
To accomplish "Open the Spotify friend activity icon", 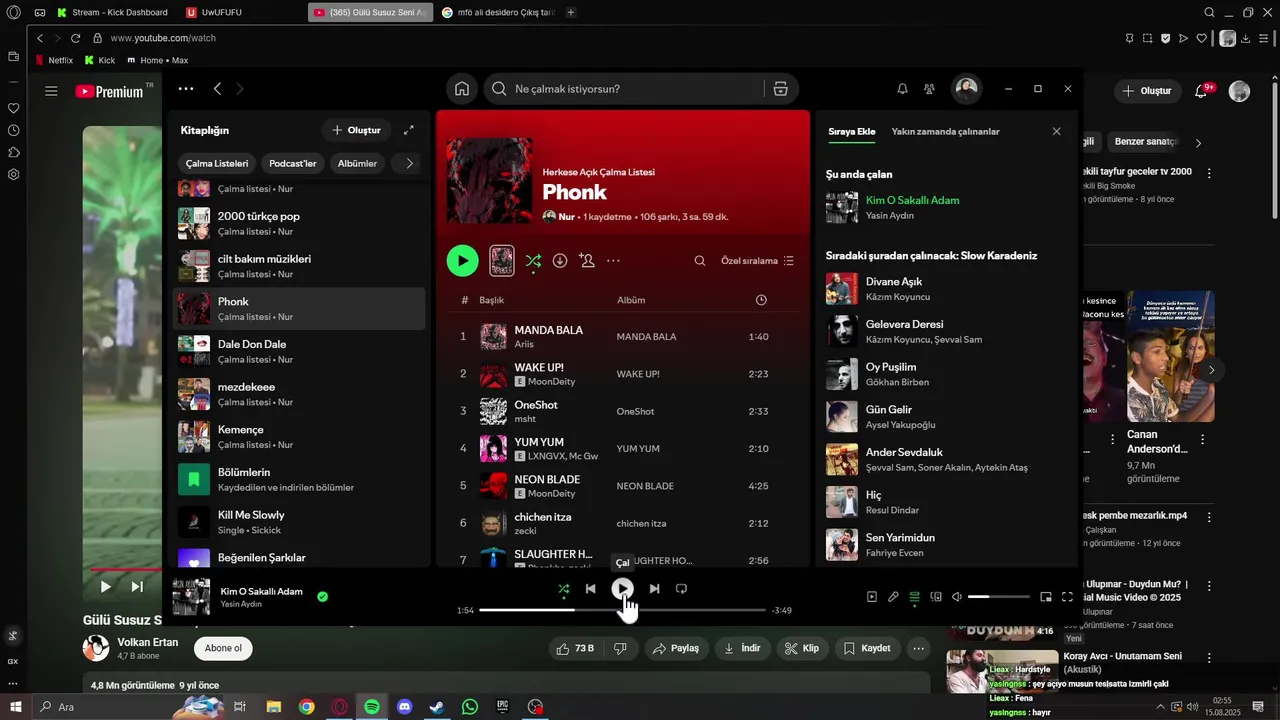I will coord(929,89).
